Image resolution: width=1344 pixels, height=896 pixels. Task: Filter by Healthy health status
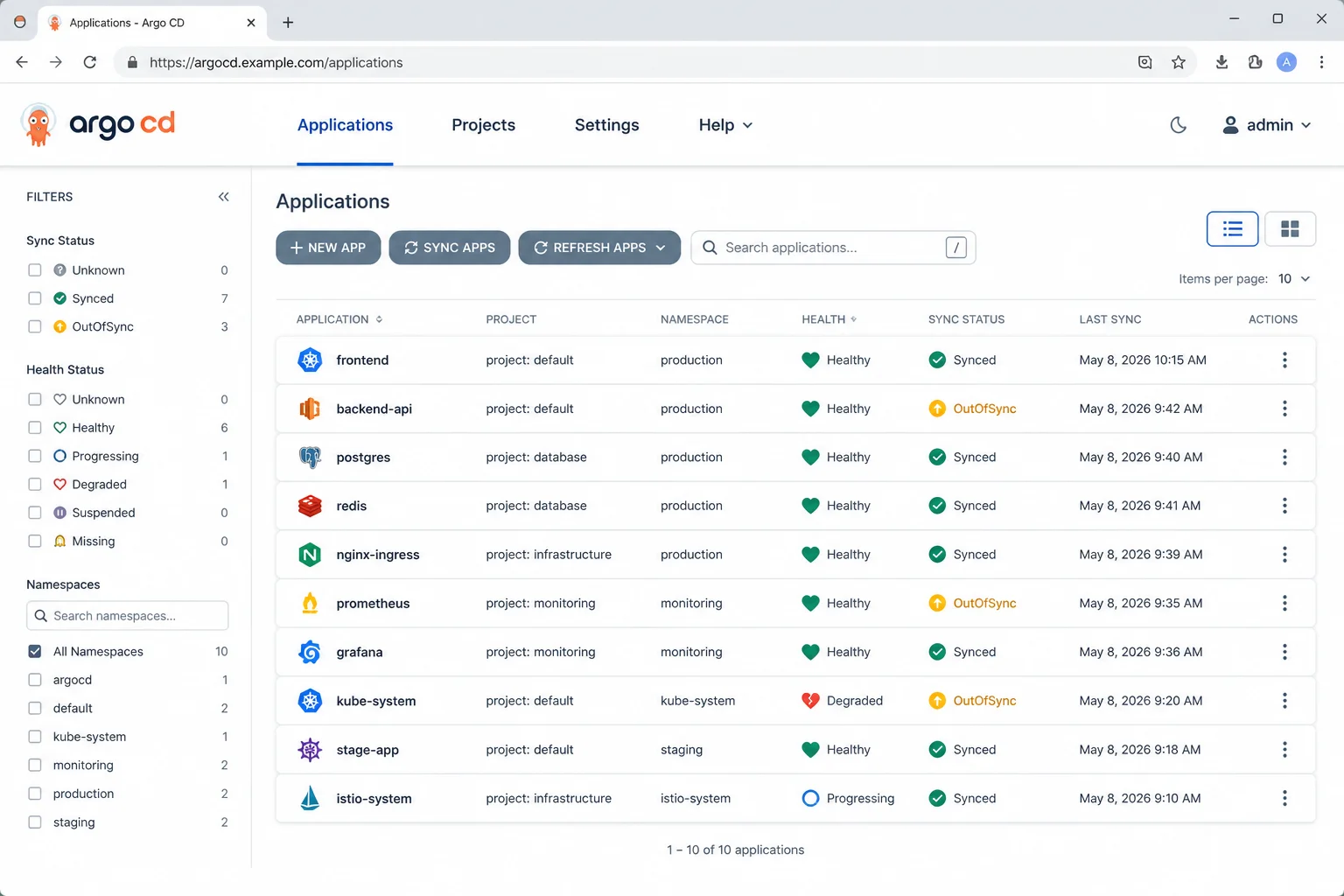[x=35, y=428]
